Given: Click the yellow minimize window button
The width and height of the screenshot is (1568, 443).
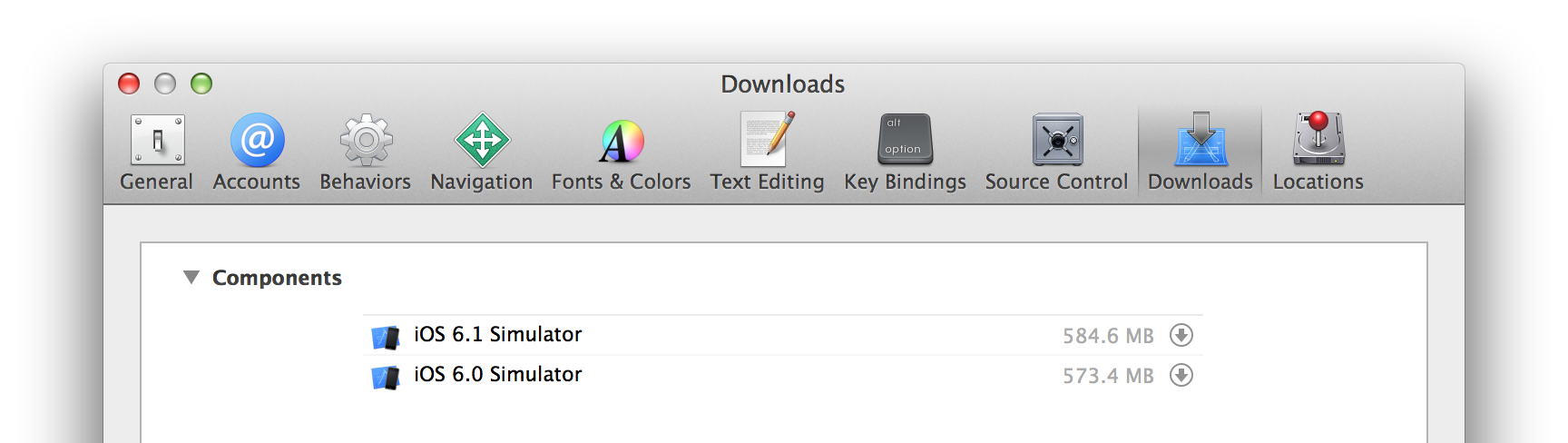Looking at the screenshot, I should pyautogui.click(x=165, y=84).
